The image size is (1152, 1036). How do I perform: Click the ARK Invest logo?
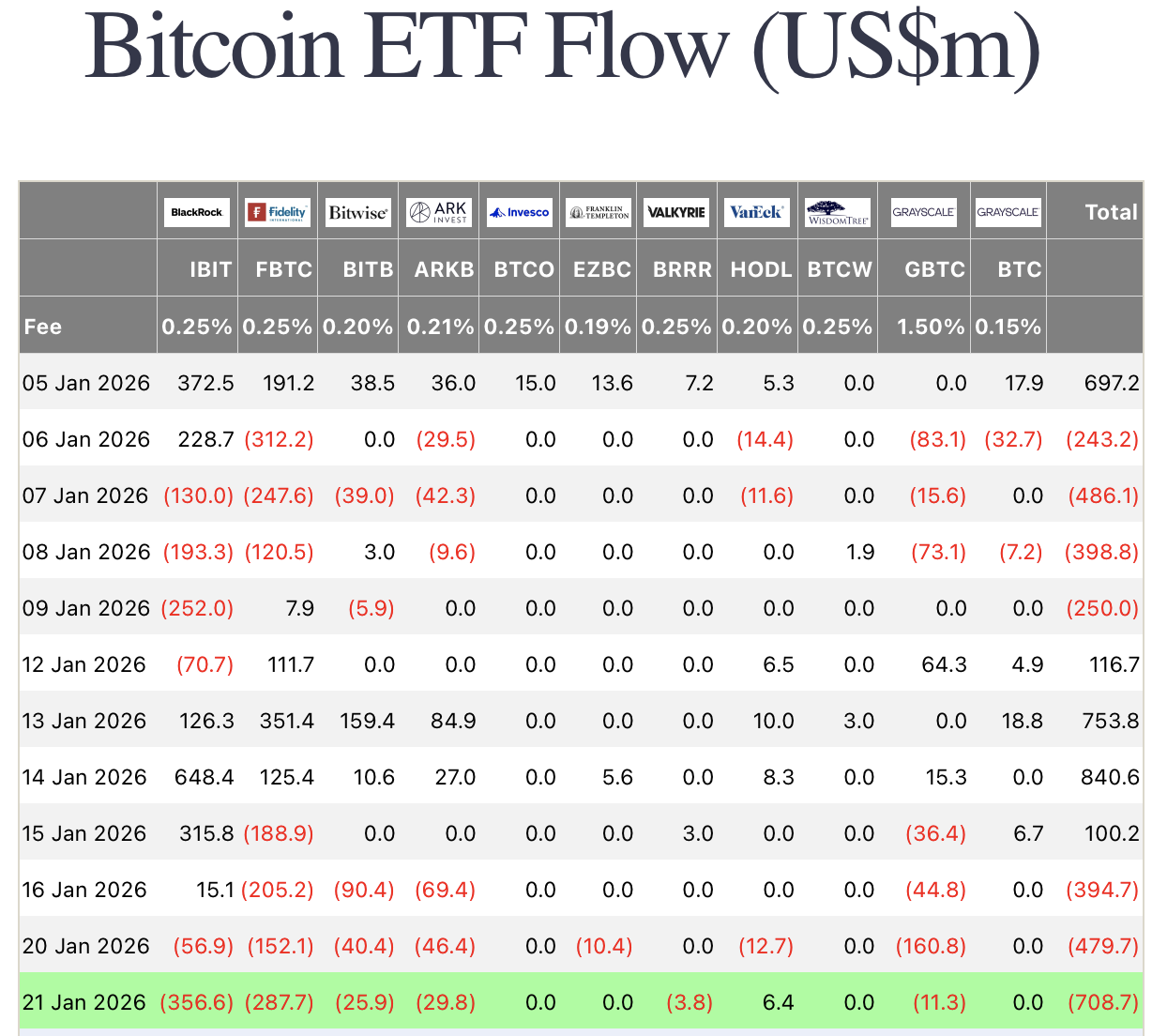438,212
